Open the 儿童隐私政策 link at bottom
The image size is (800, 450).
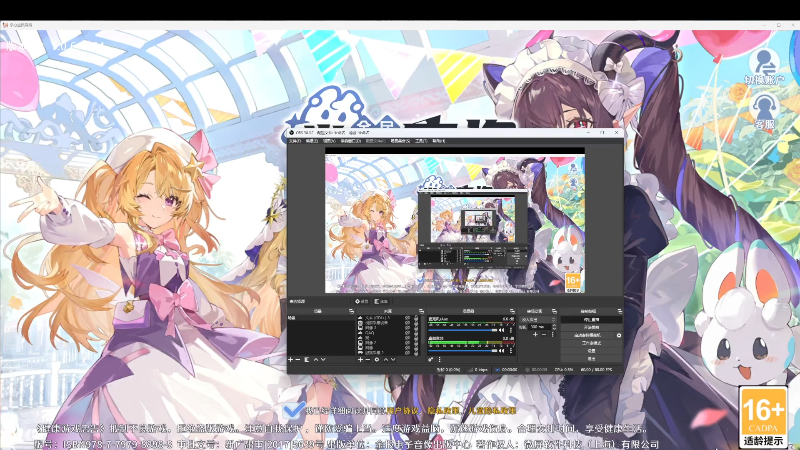click(x=492, y=410)
